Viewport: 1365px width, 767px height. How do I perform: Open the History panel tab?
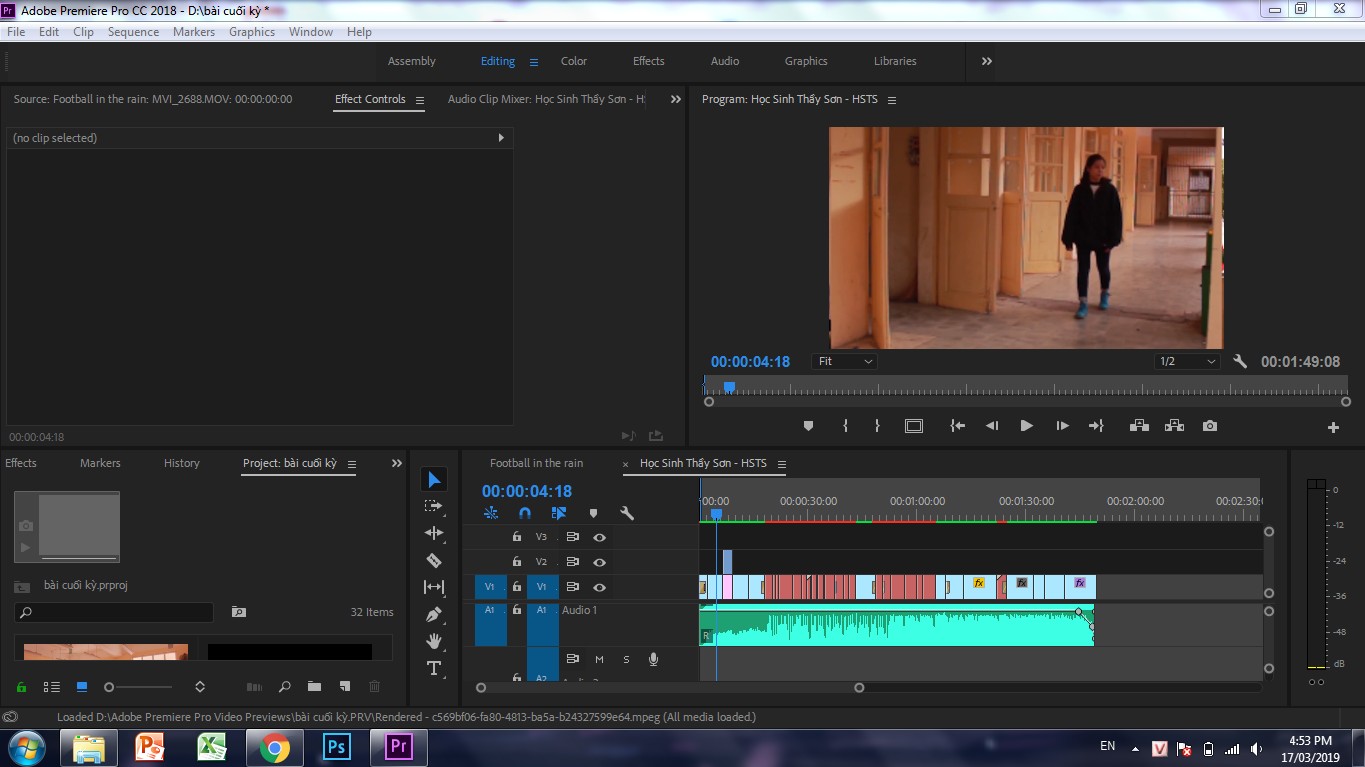(182, 463)
